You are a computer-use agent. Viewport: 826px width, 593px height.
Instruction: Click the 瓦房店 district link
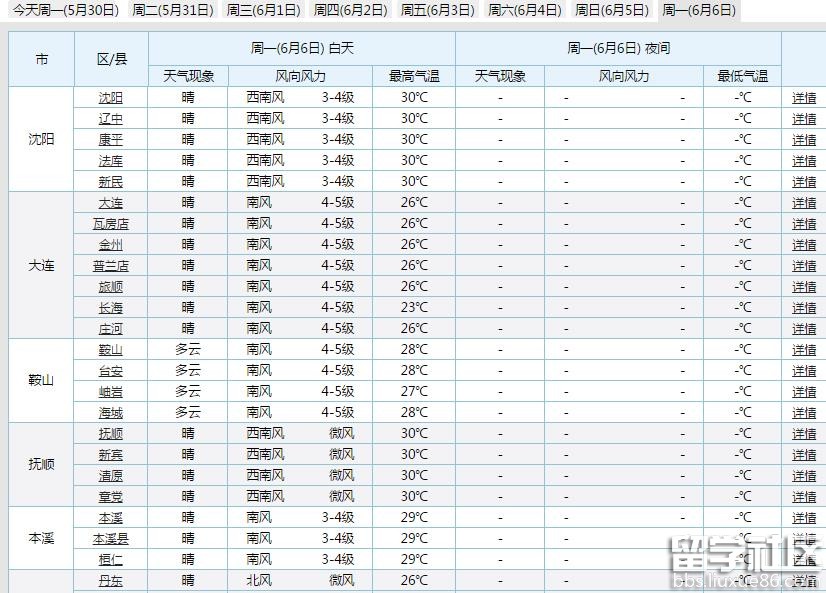111,224
